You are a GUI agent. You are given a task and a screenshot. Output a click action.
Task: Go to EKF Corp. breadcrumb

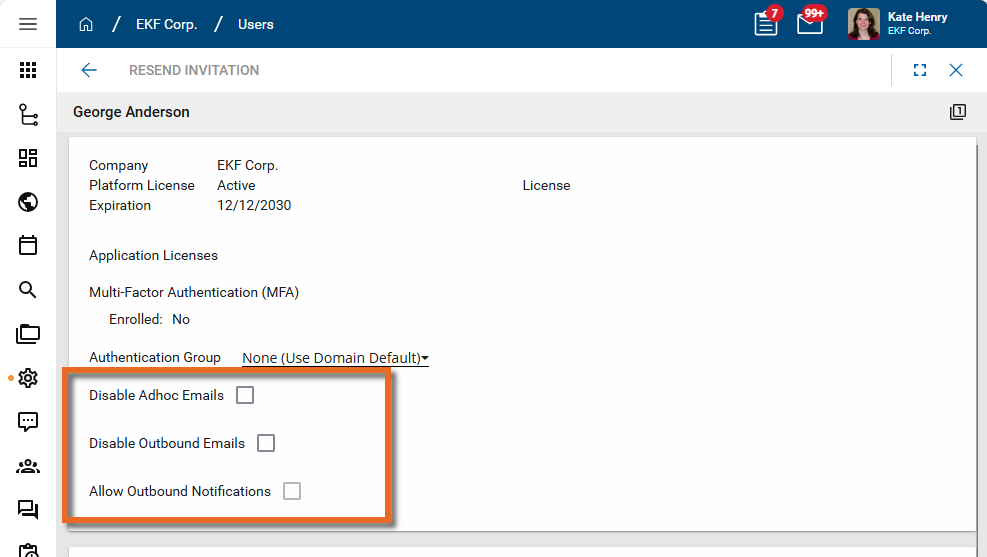click(x=166, y=24)
